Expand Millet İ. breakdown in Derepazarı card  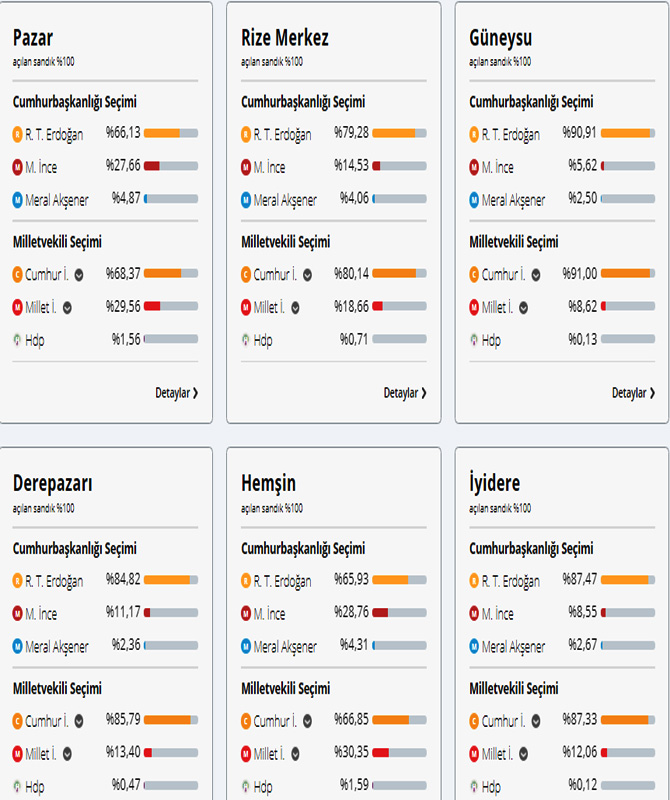70,753
